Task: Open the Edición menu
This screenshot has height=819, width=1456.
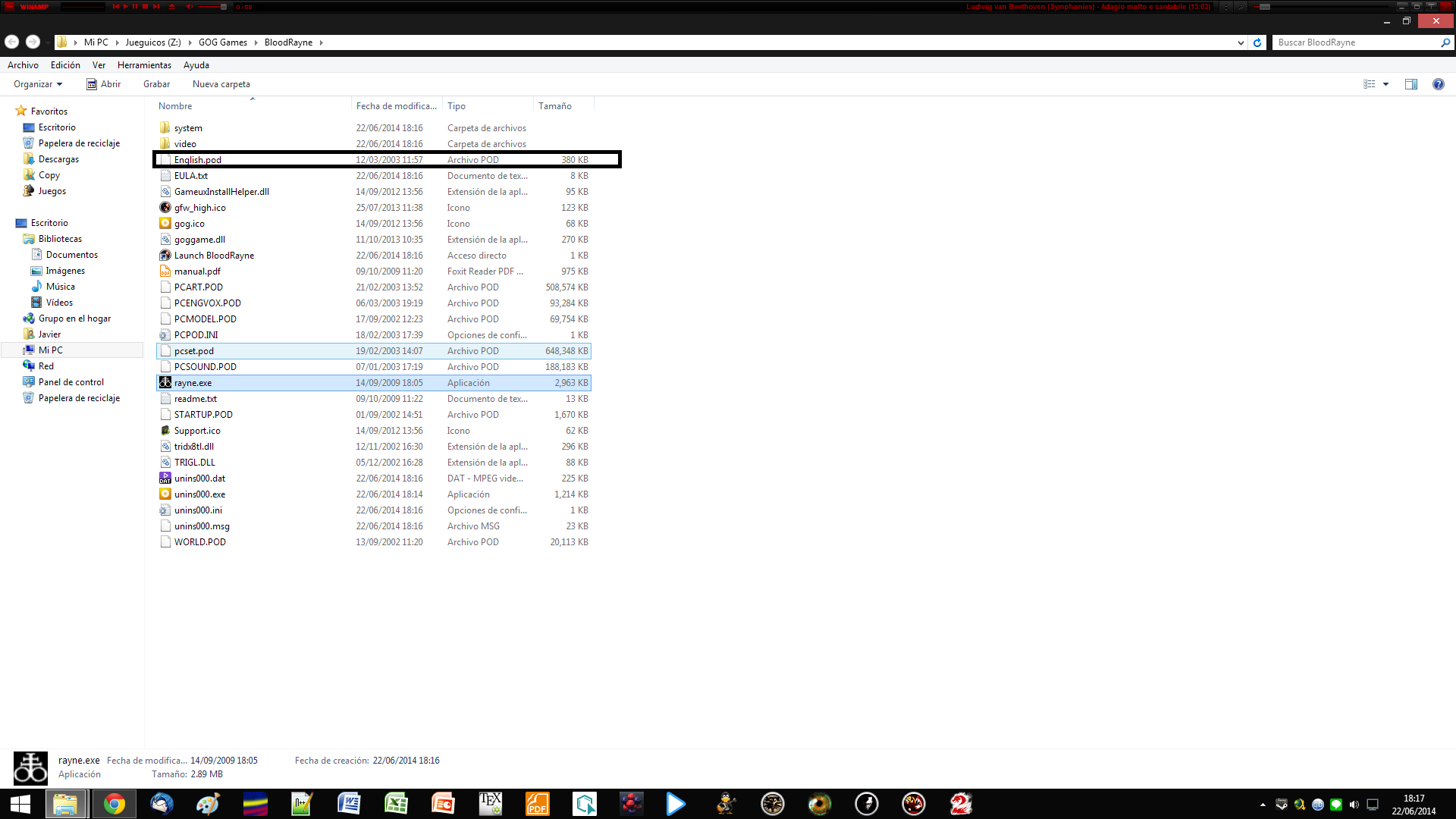Action: pos(65,65)
